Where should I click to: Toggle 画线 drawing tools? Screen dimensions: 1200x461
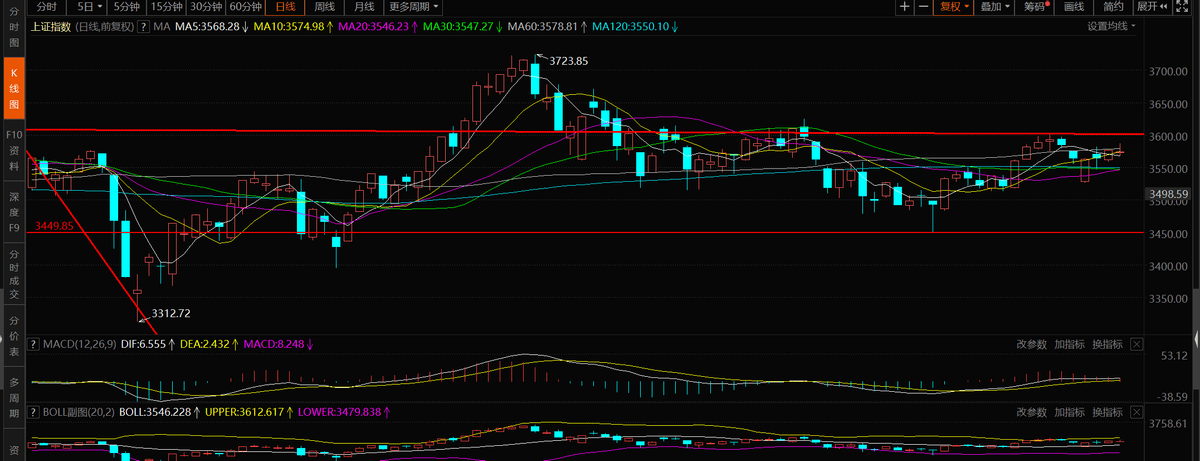(x=1074, y=7)
